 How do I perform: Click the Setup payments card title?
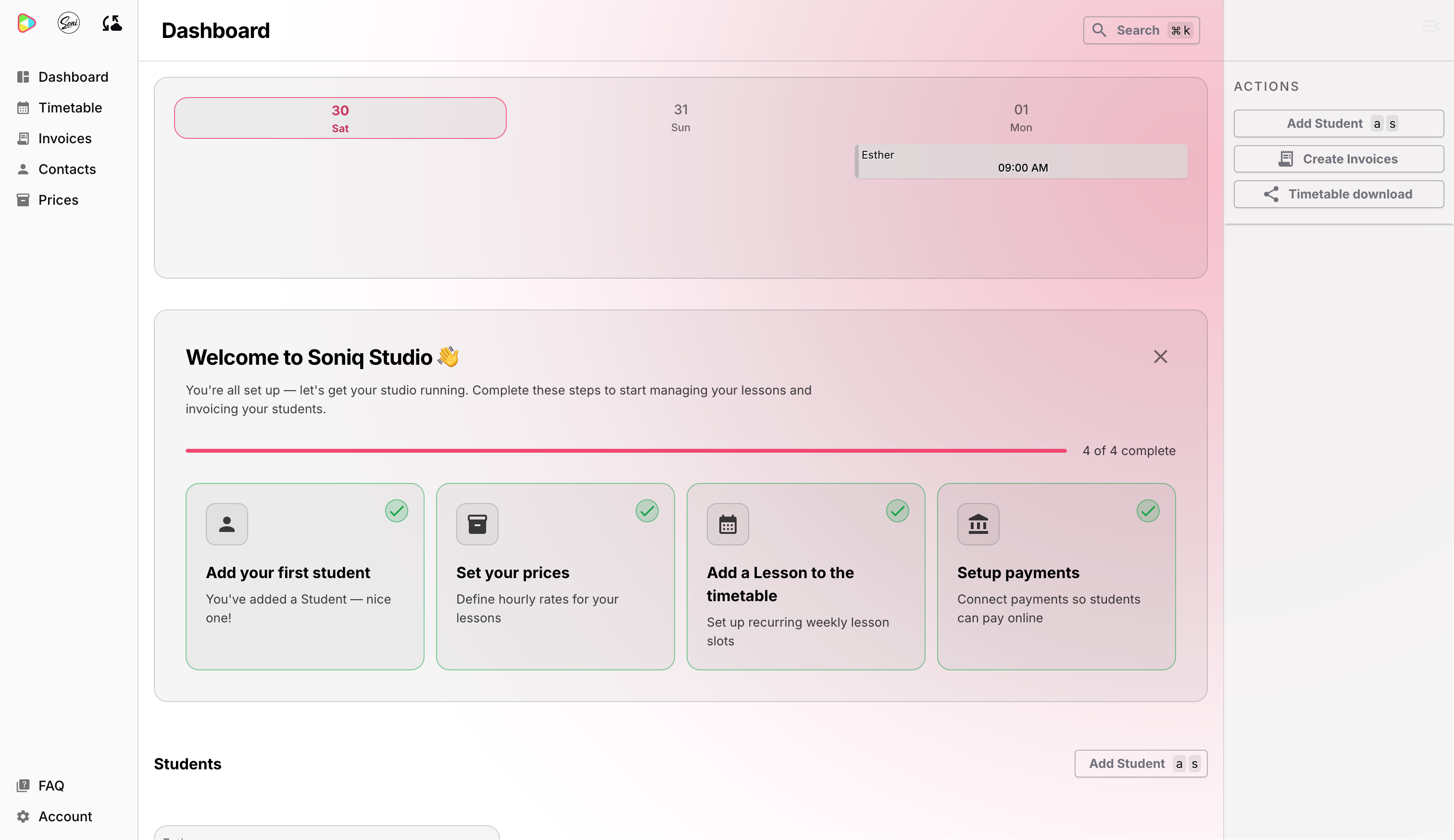click(1018, 572)
